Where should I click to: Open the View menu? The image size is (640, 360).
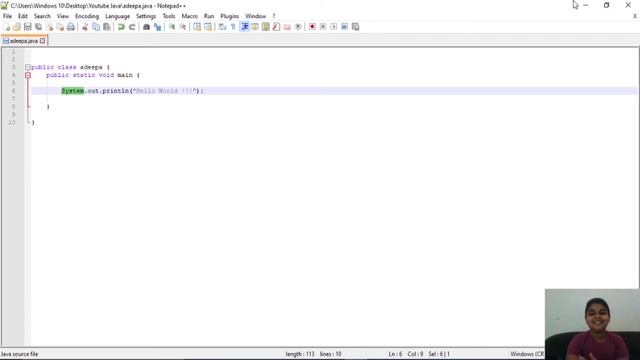point(62,16)
